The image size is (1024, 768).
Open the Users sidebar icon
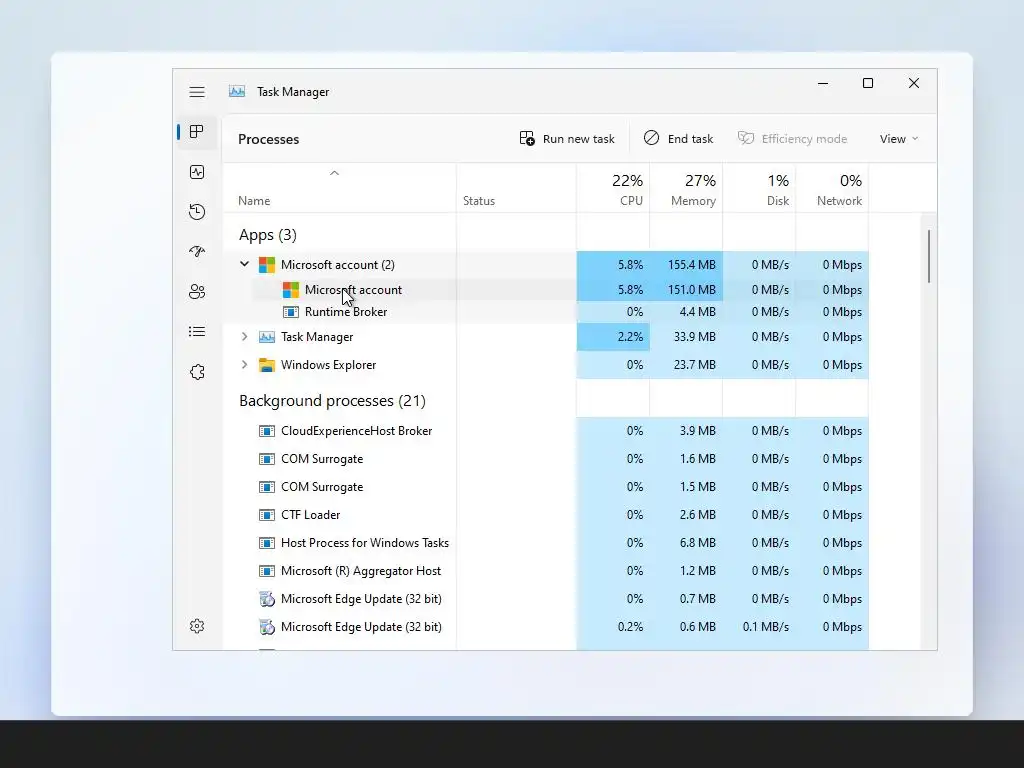pos(197,291)
